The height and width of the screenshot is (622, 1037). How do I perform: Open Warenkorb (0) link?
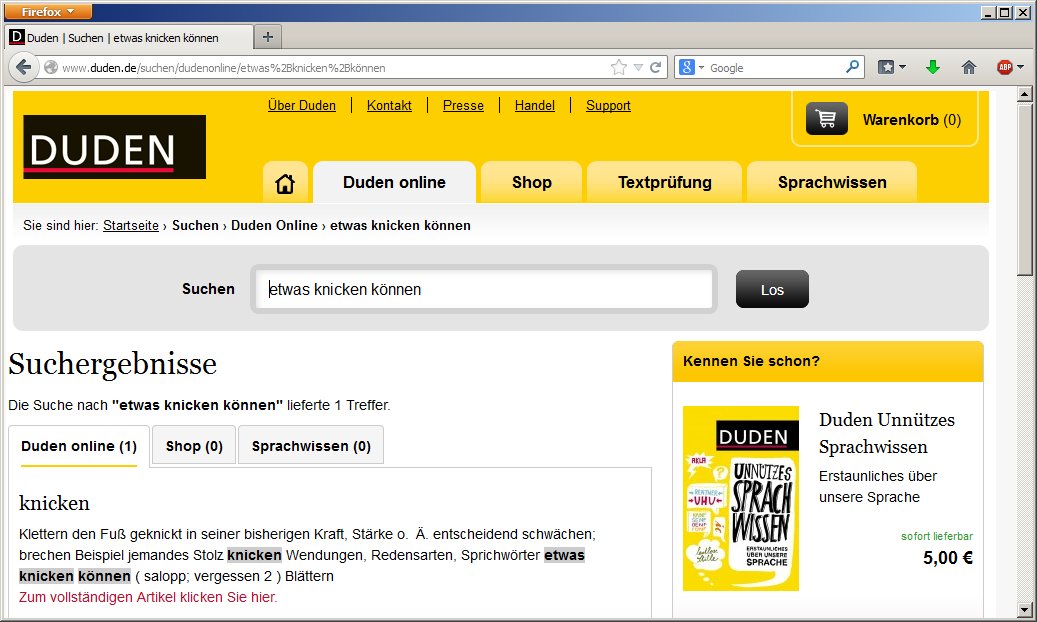(911, 120)
